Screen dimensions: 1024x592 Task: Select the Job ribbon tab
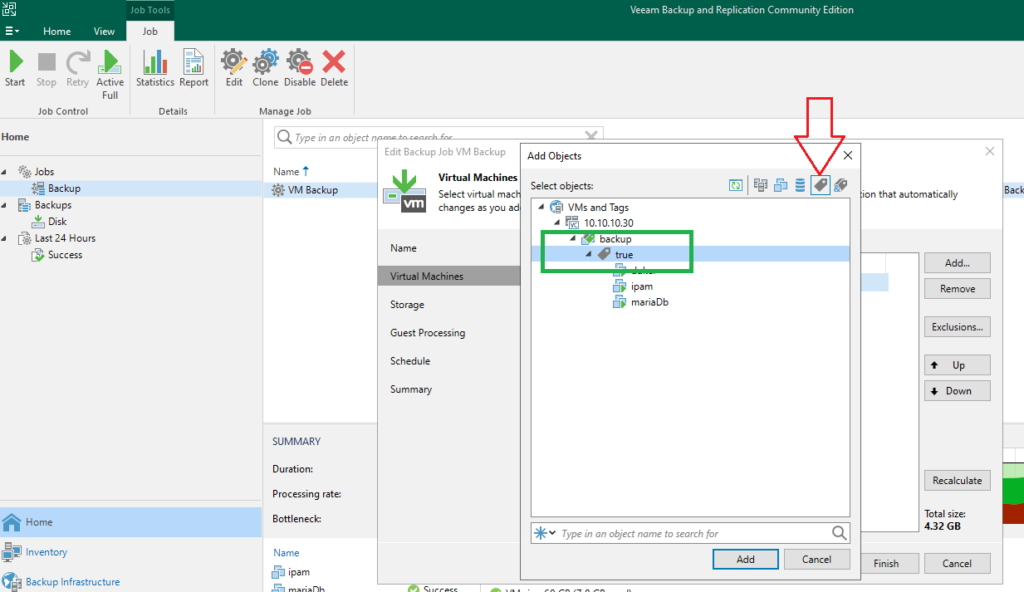click(150, 31)
